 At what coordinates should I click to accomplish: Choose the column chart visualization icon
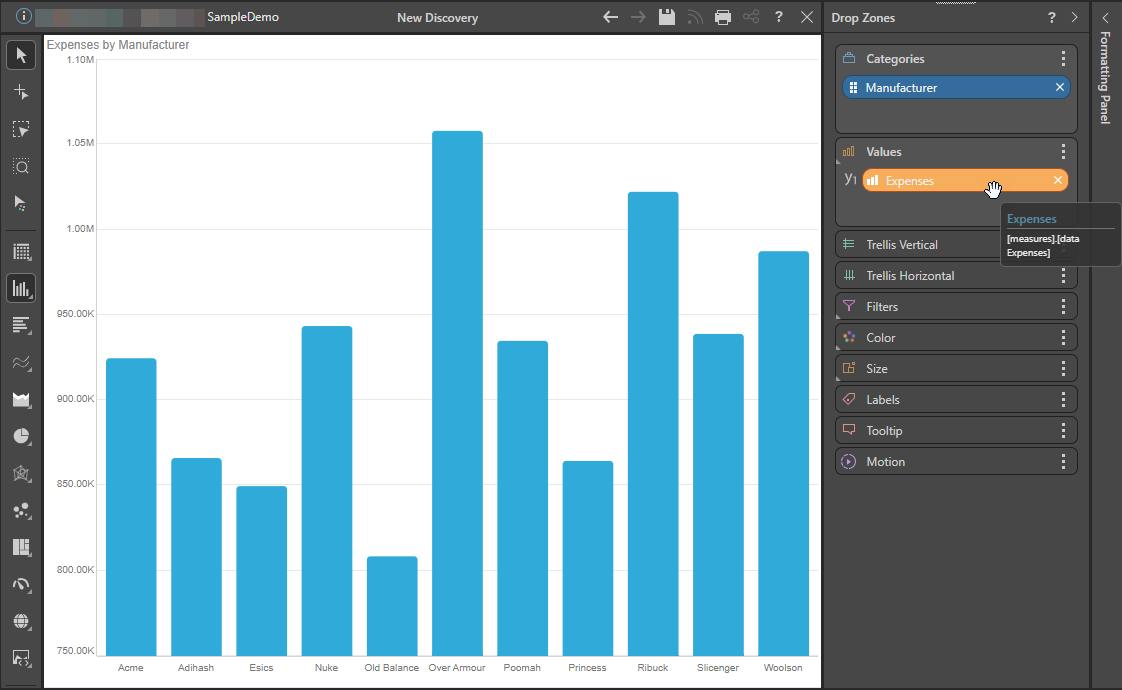21,289
